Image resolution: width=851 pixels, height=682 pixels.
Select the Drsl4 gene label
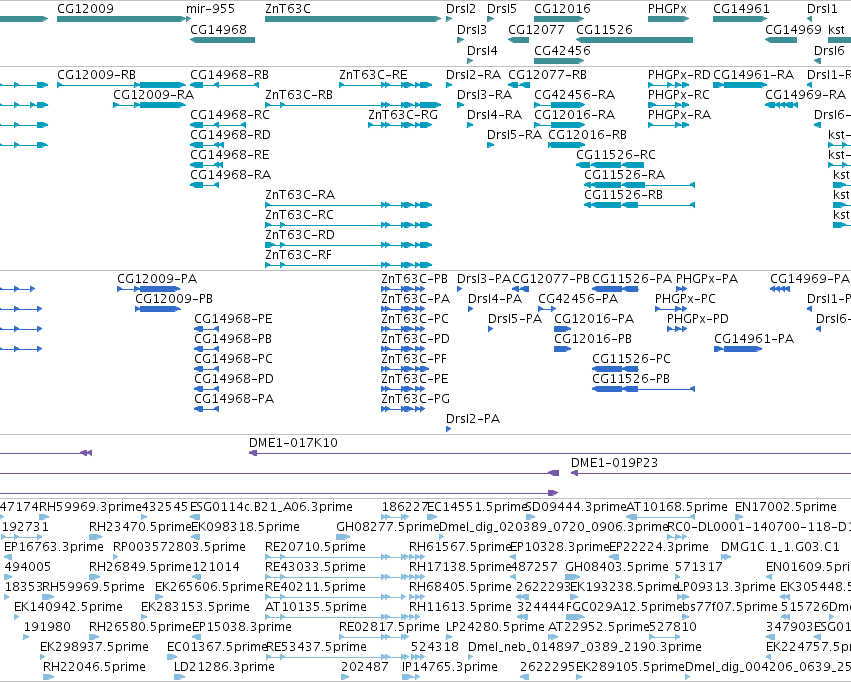click(x=482, y=50)
